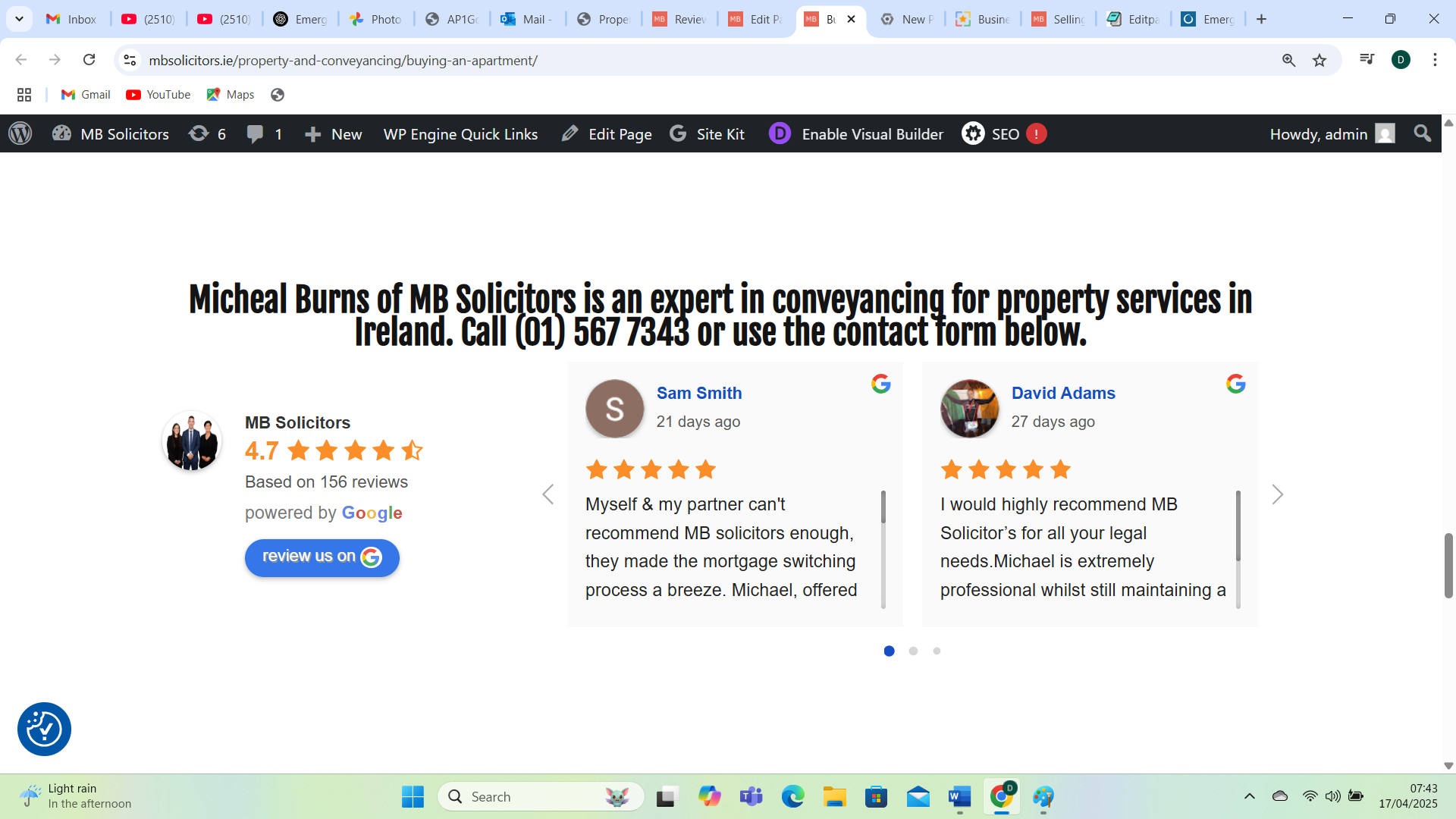The height and width of the screenshot is (819, 1456).
Task: Open Sam Smith reviewer profile link
Action: point(698,393)
